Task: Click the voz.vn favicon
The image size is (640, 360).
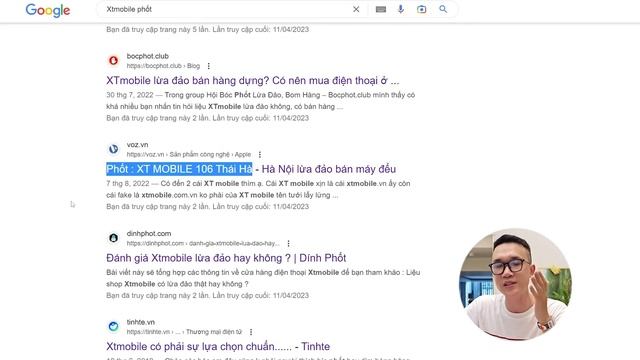Action: [113, 149]
